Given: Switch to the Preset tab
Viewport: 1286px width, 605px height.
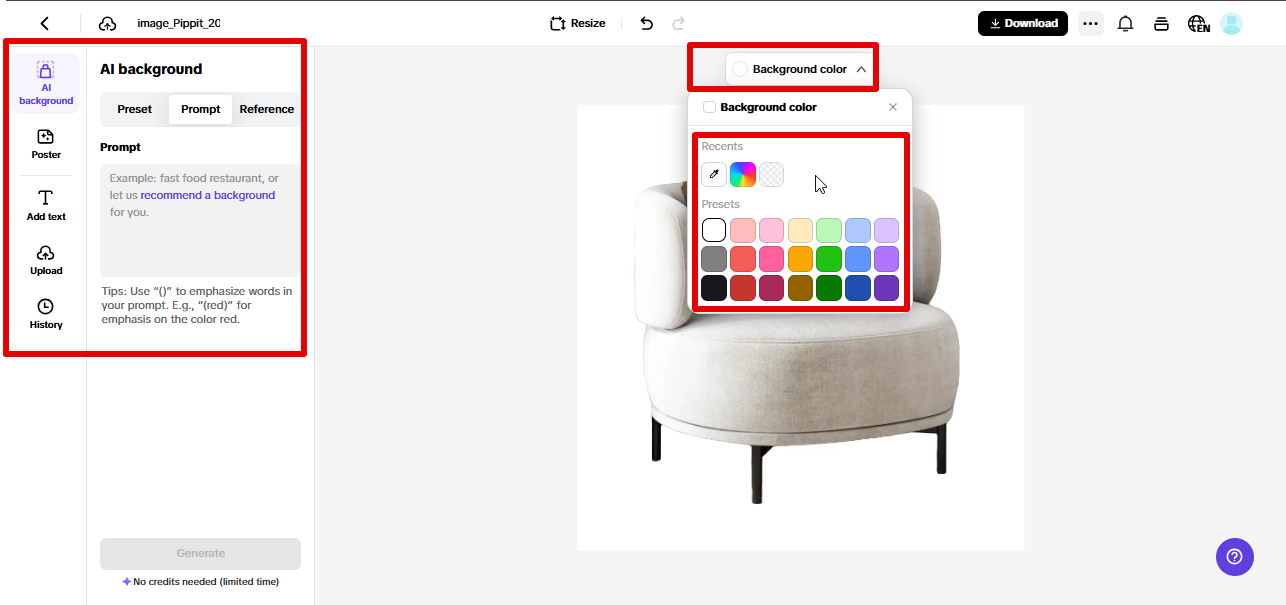Looking at the screenshot, I should pos(135,109).
